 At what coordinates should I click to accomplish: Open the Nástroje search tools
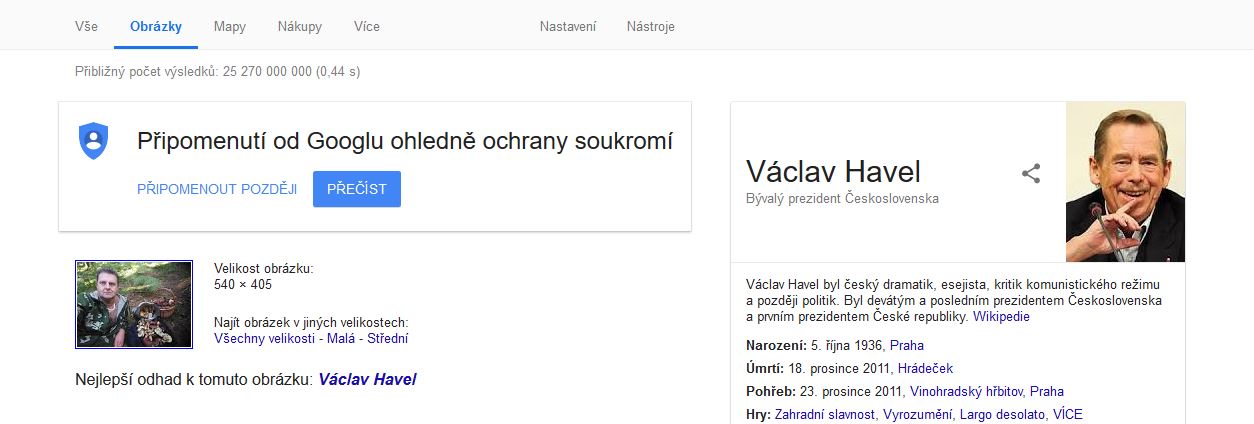[x=651, y=26]
